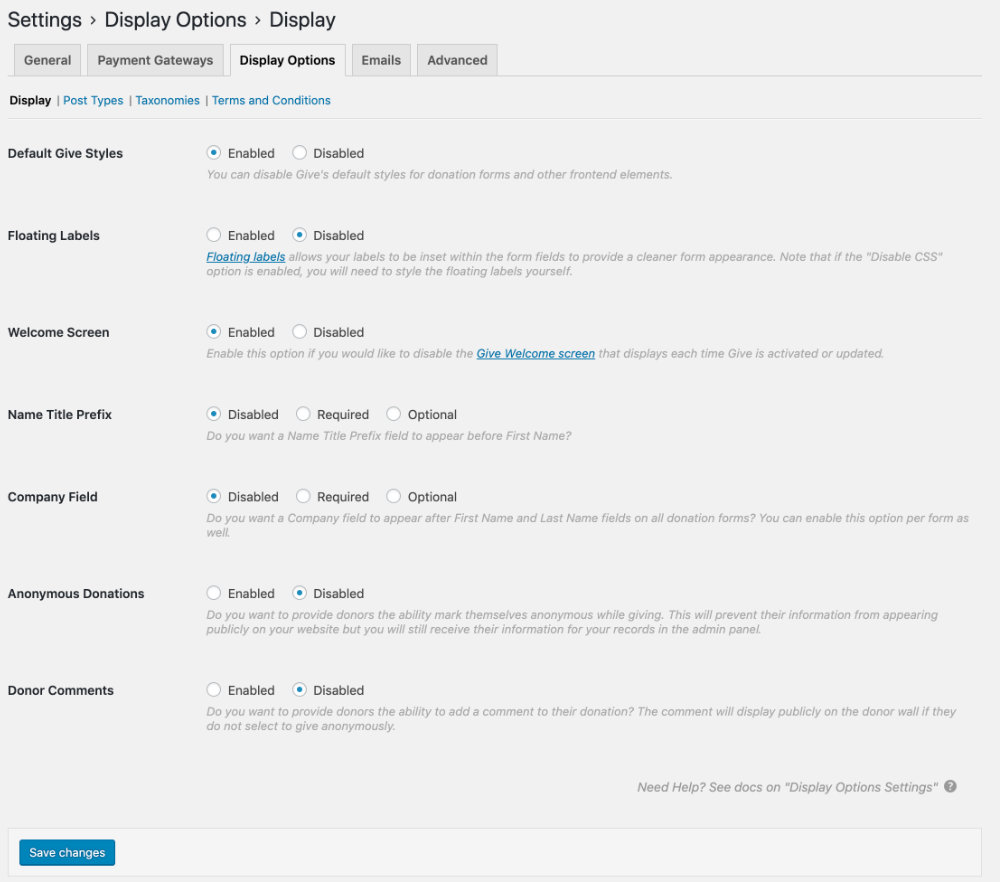The height and width of the screenshot is (882, 1000).
Task: Set Company Field to Optional
Action: point(393,496)
